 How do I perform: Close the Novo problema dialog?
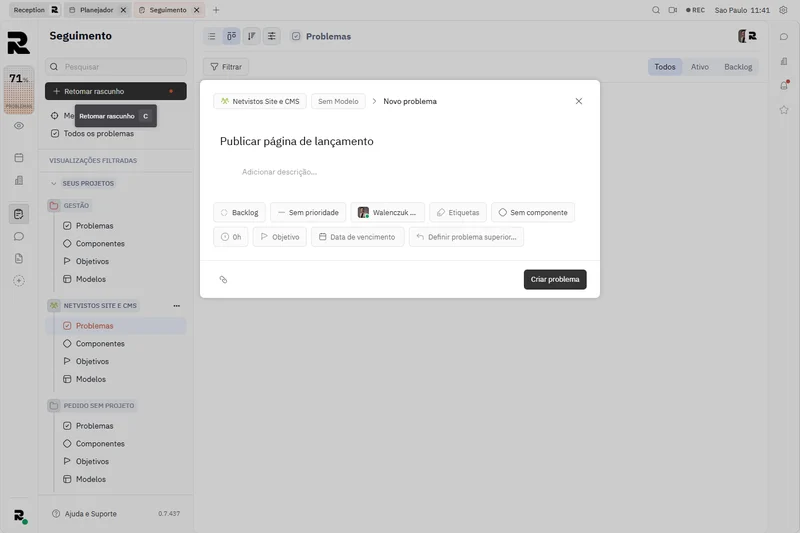coord(579,101)
